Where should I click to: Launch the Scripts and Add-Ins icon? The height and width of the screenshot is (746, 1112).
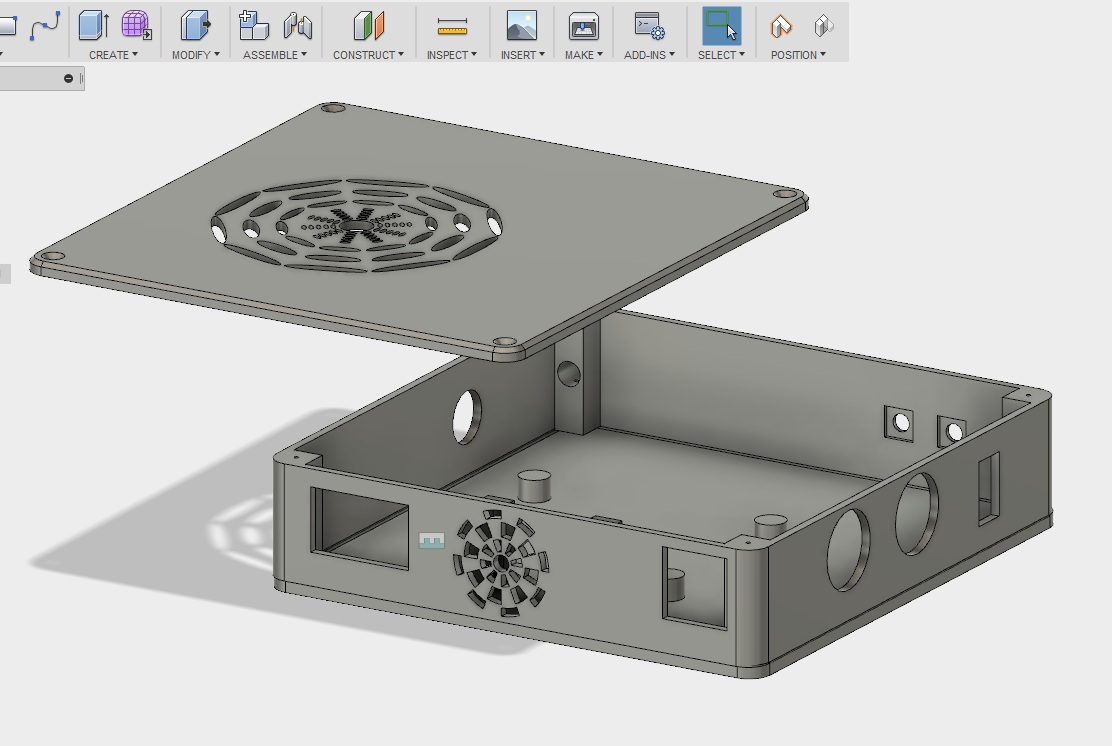pos(649,26)
